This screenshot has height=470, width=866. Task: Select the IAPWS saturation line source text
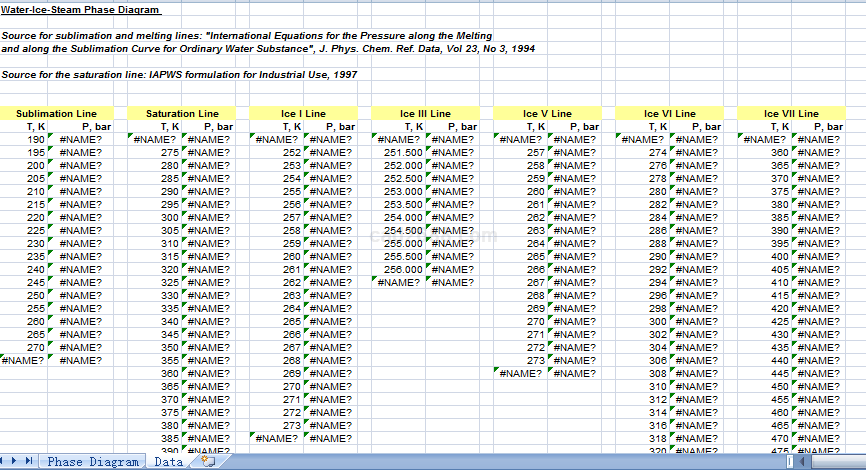point(179,74)
